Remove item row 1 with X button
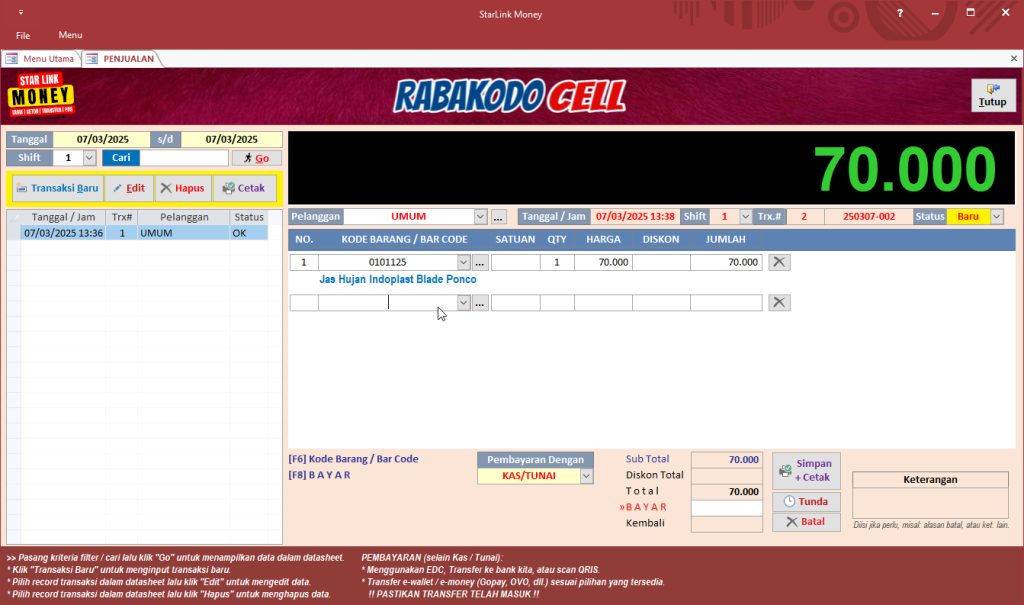Image resolution: width=1024 pixels, height=605 pixels. click(779, 262)
